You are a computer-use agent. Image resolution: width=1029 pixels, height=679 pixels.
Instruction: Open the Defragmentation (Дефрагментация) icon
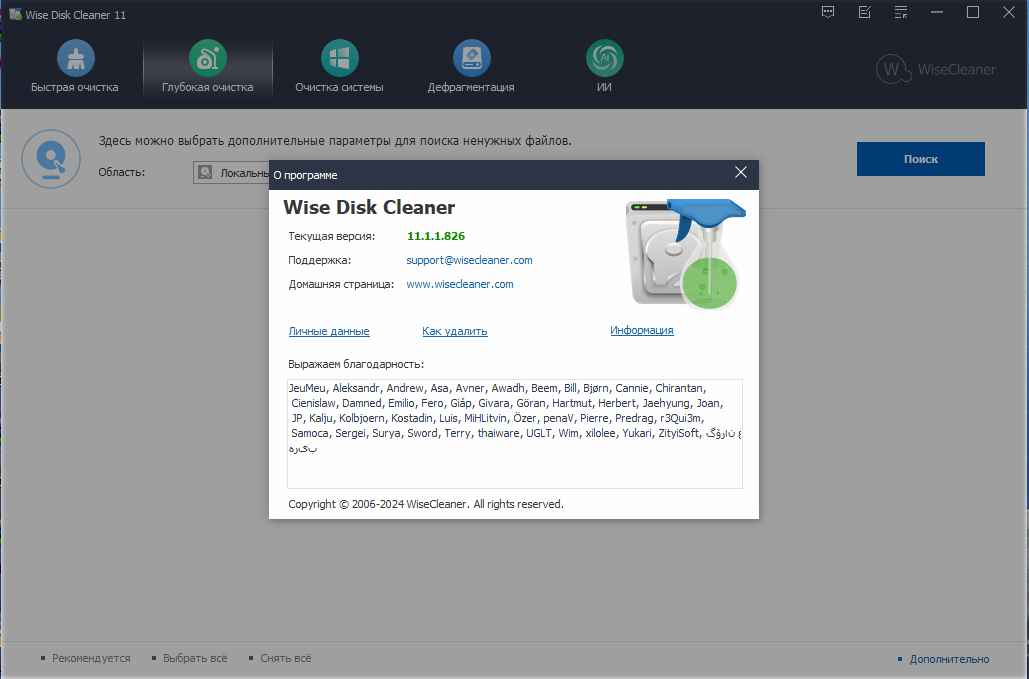pyautogui.click(x=471, y=58)
